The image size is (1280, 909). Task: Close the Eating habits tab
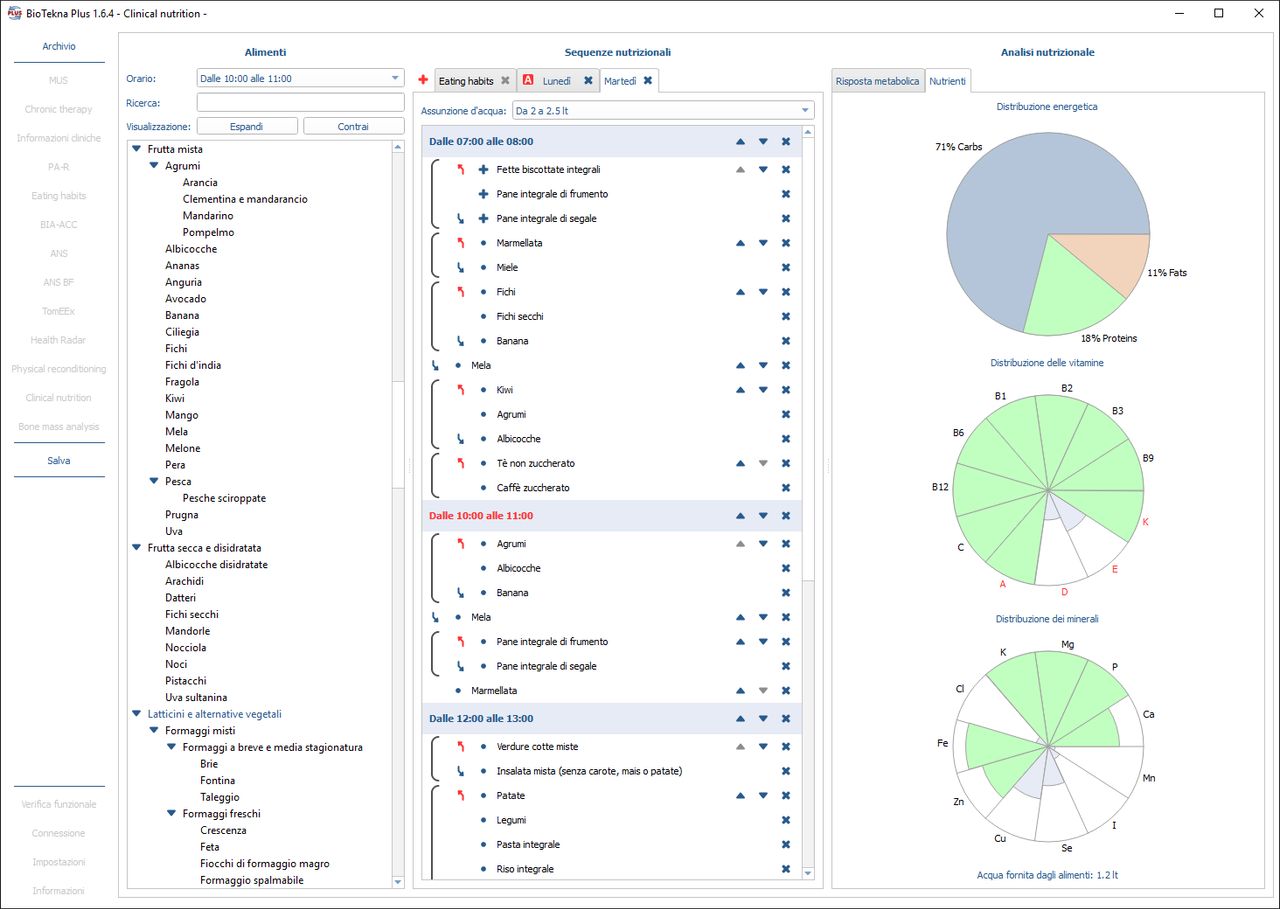click(505, 81)
